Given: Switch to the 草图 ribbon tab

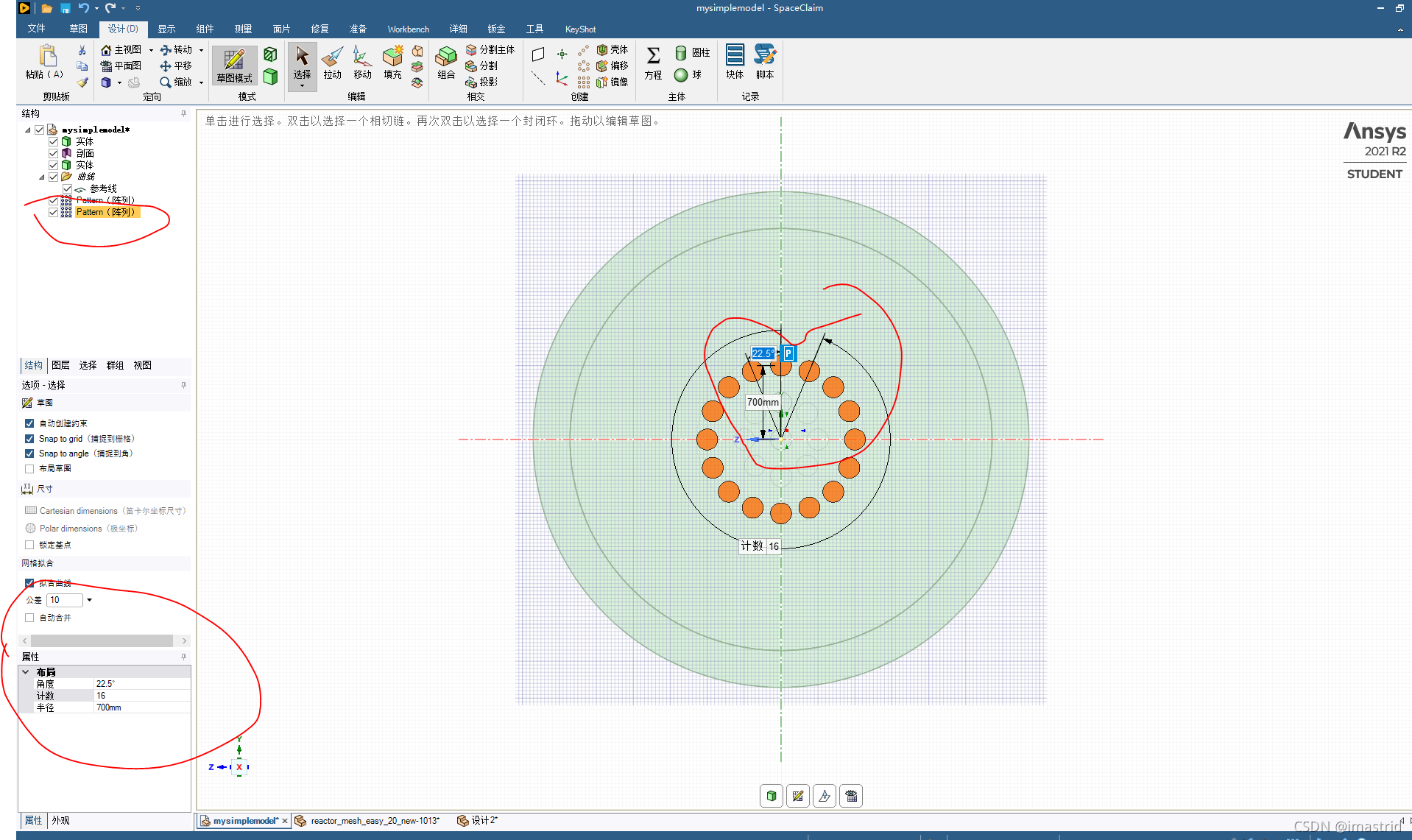Looking at the screenshot, I should [78, 29].
